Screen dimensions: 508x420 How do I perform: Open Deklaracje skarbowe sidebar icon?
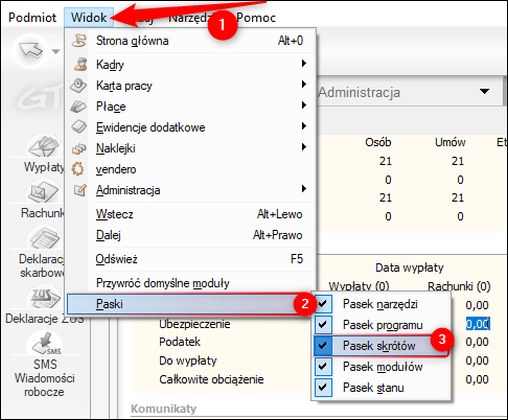(45, 237)
